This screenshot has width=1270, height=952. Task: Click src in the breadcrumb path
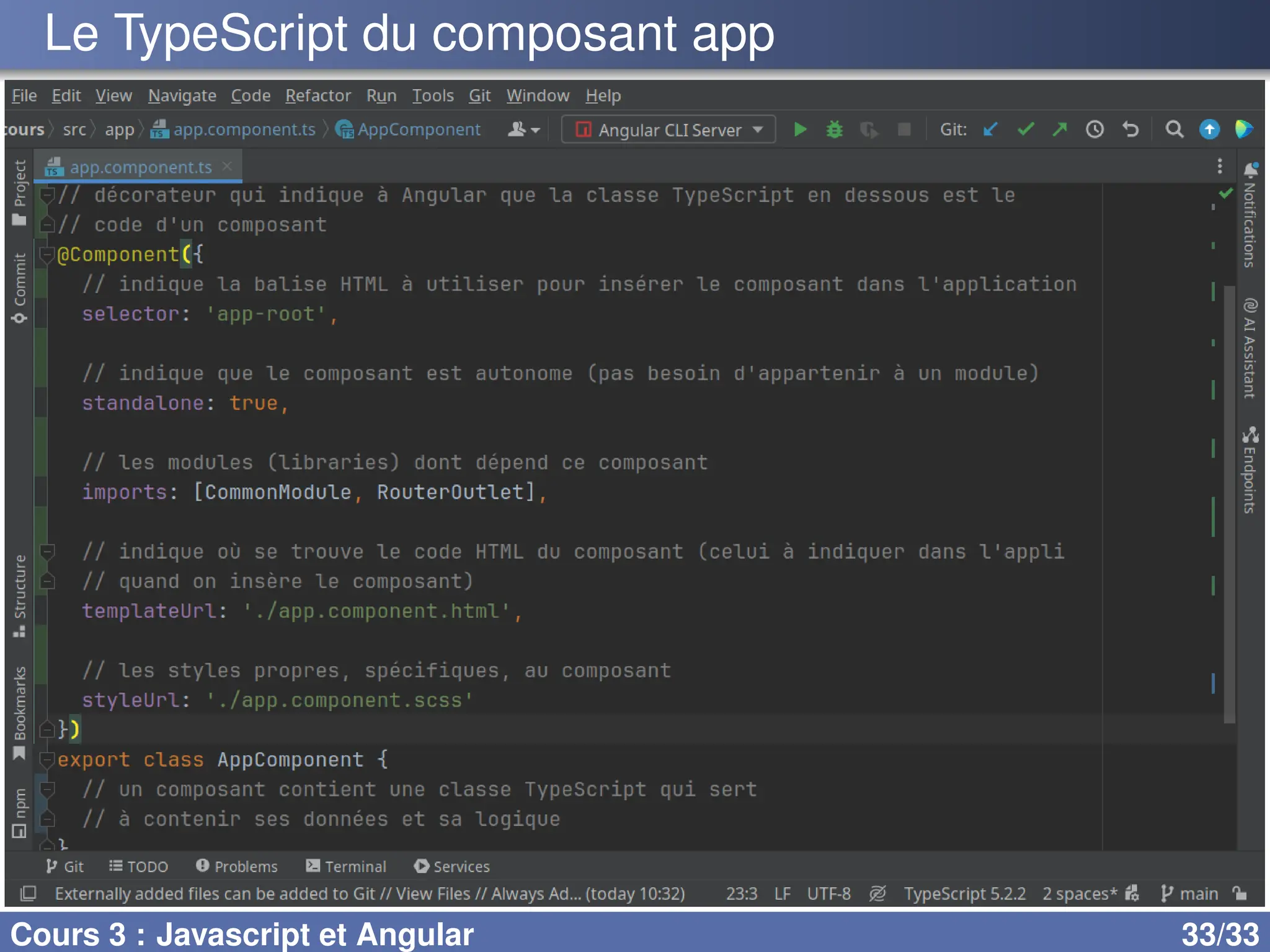pyautogui.click(x=74, y=130)
